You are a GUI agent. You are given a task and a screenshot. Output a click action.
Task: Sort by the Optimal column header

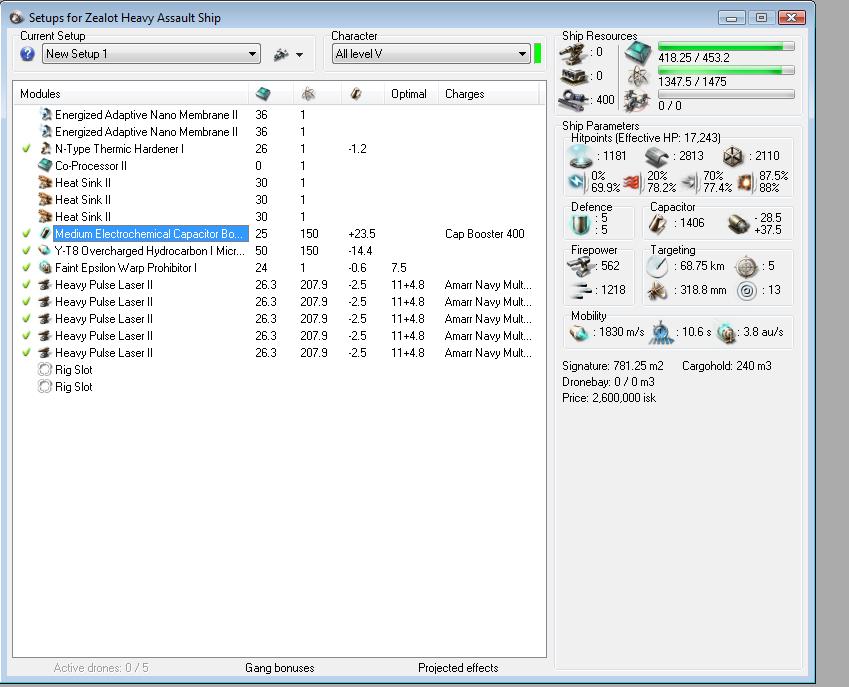pyautogui.click(x=409, y=94)
